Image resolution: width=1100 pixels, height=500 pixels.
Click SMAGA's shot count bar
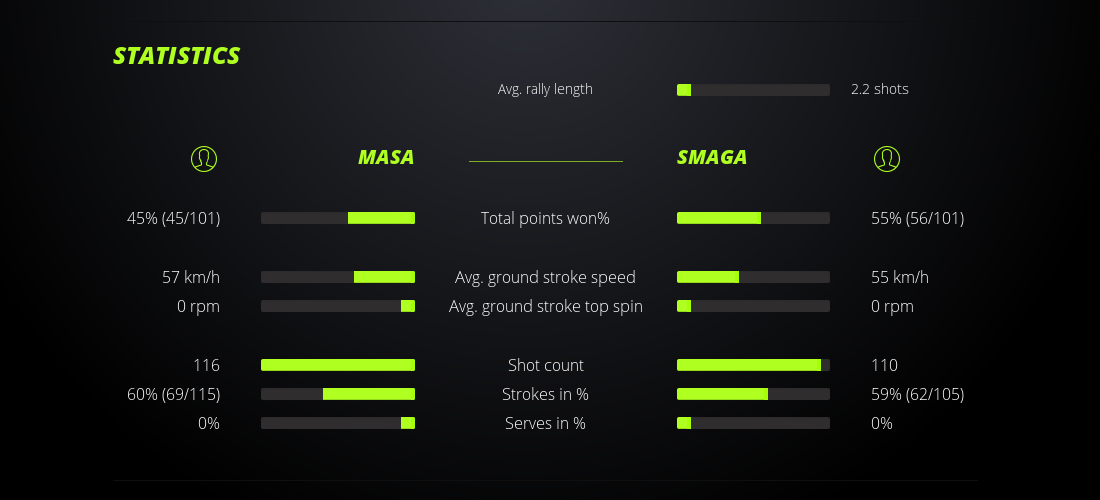(x=753, y=365)
